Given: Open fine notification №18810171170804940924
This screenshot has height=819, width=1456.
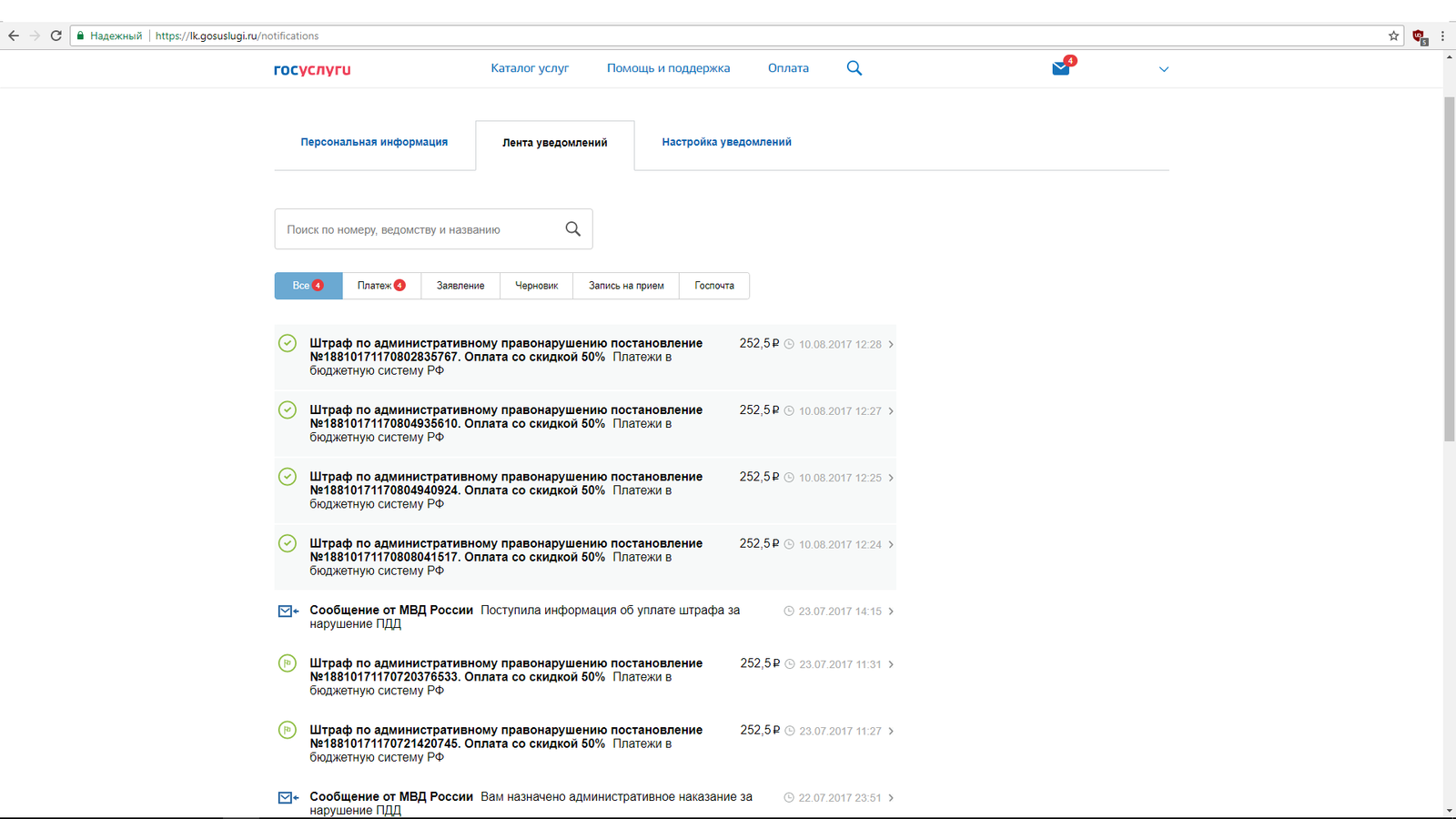Looking at the screenshot, I should point(585,490).
